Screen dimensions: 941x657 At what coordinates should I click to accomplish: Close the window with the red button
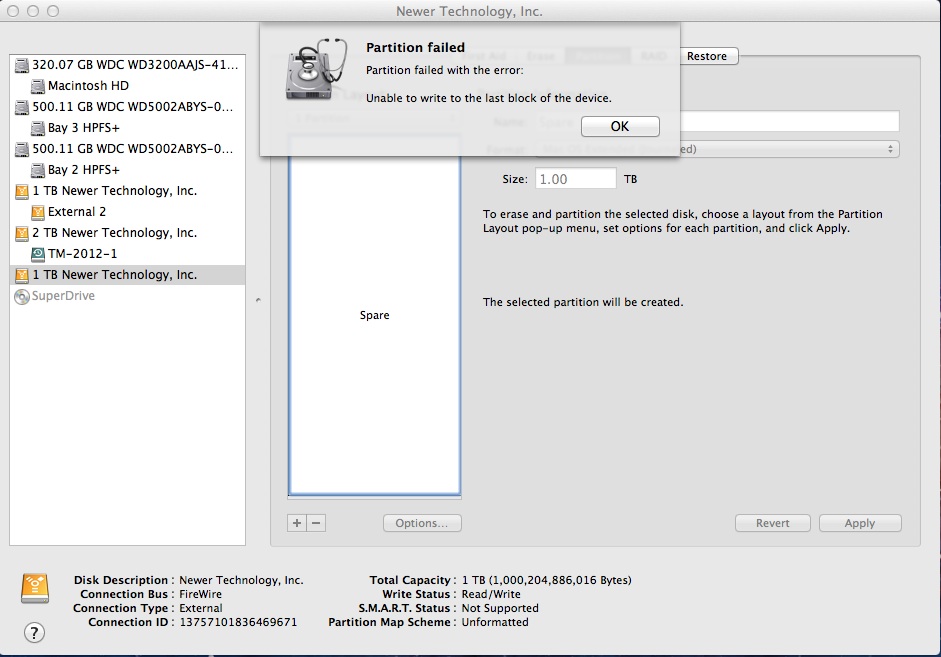[x=13, y=11]
